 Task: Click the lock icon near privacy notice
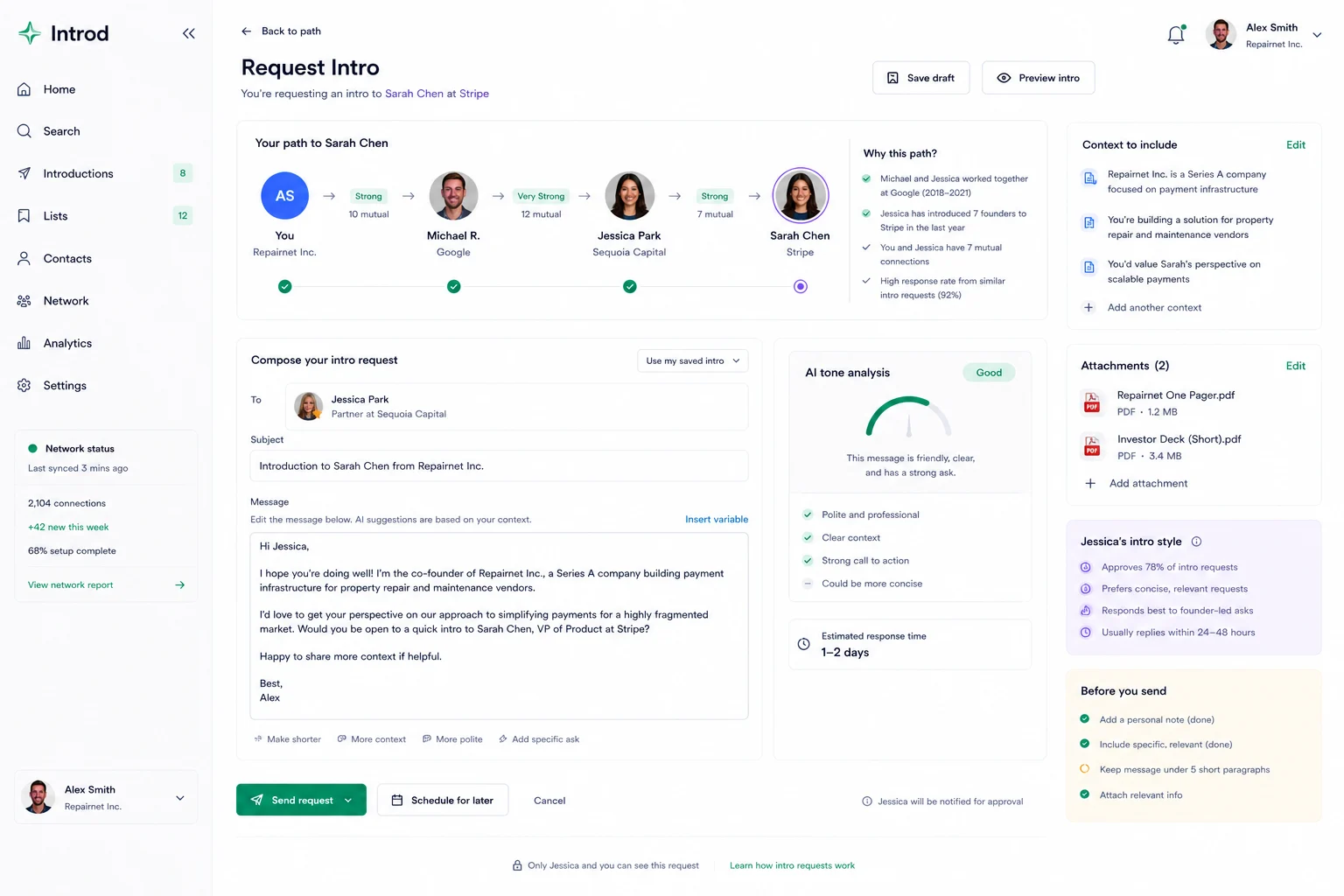tap(517, 865)
